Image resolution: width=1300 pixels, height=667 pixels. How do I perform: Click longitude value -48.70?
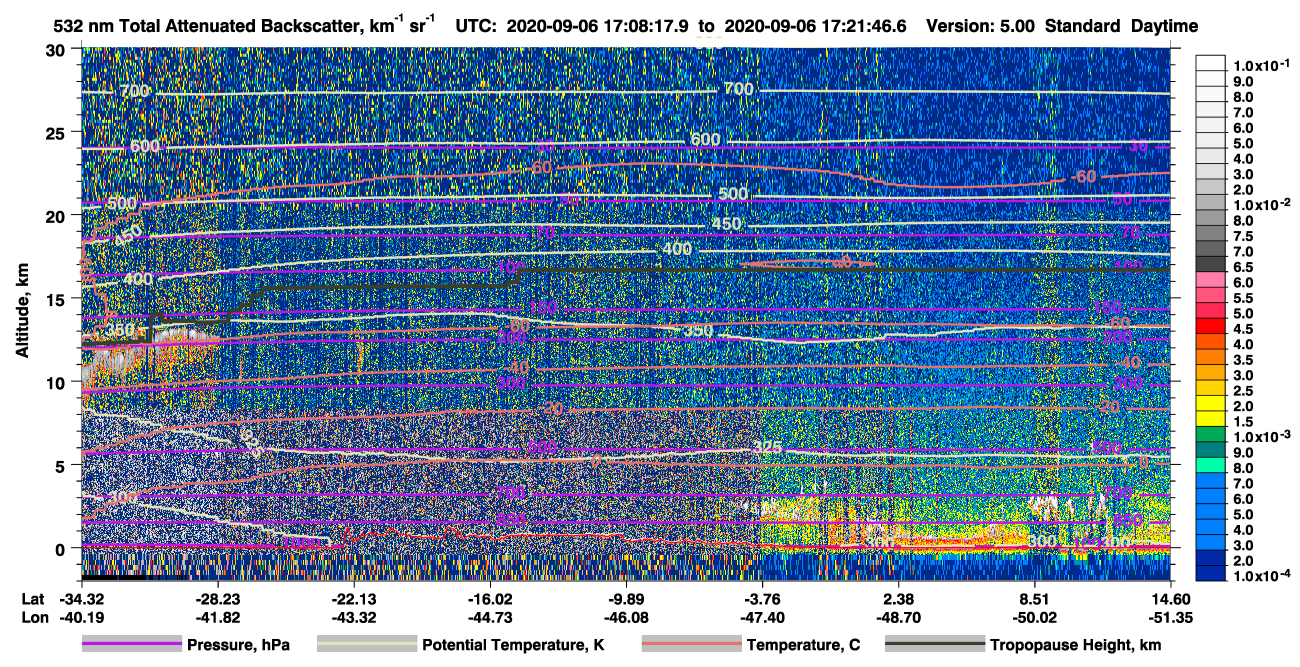click(898, 618)
